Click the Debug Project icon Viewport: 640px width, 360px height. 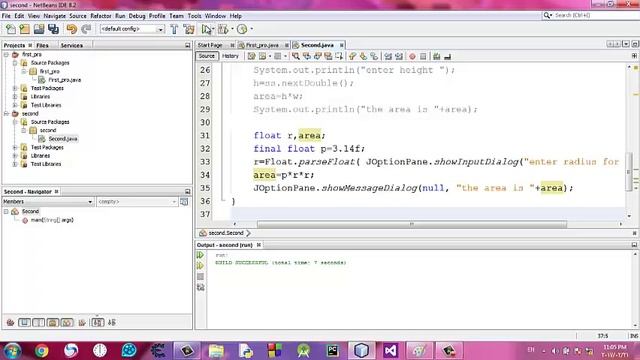click(223, 29)
